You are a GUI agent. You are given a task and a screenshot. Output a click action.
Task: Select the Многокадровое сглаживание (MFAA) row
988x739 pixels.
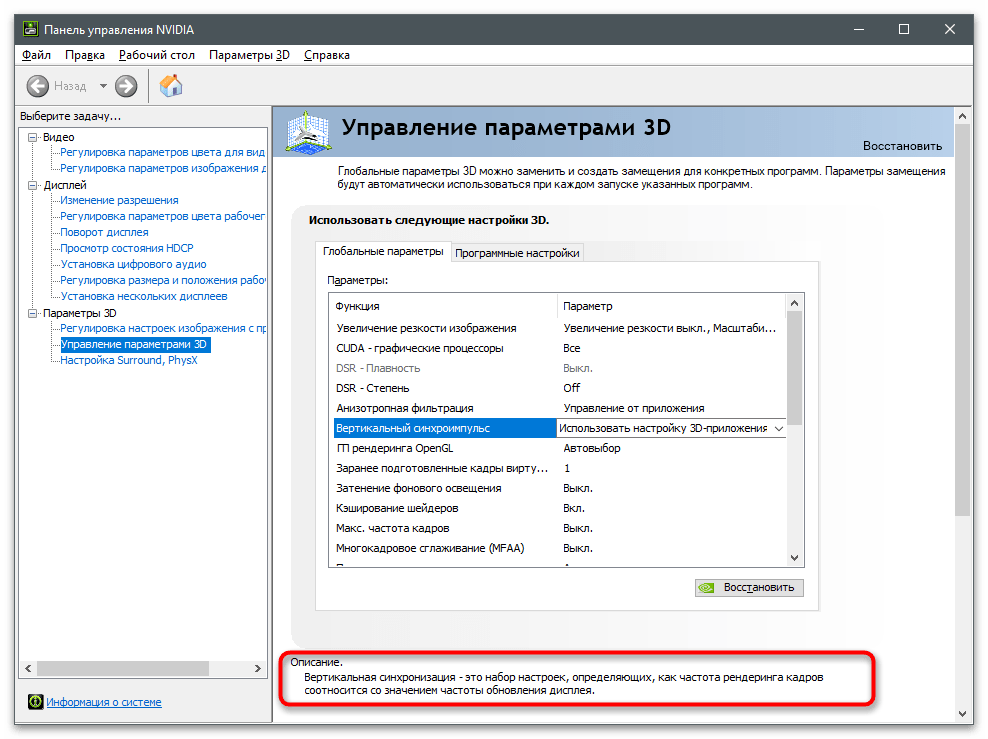[558, 548]
